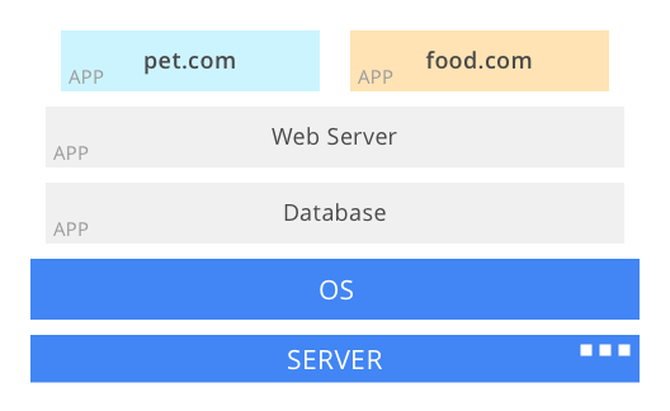Screen dimensions: 670x411
Task: Click the middle white square on SERVER bar
Action: (x=606, y=350)
